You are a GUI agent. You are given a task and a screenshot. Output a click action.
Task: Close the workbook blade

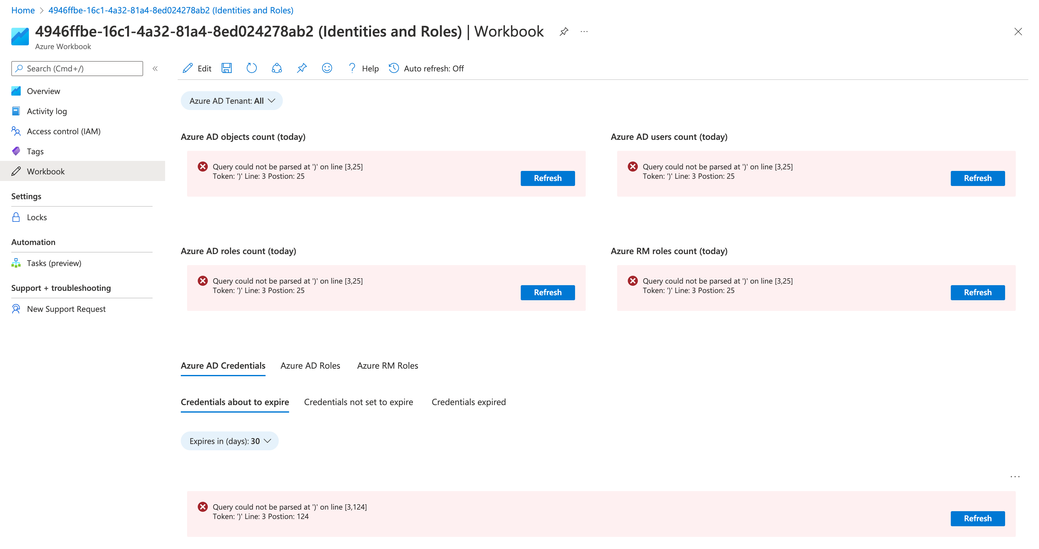(x=1018, y=32)
